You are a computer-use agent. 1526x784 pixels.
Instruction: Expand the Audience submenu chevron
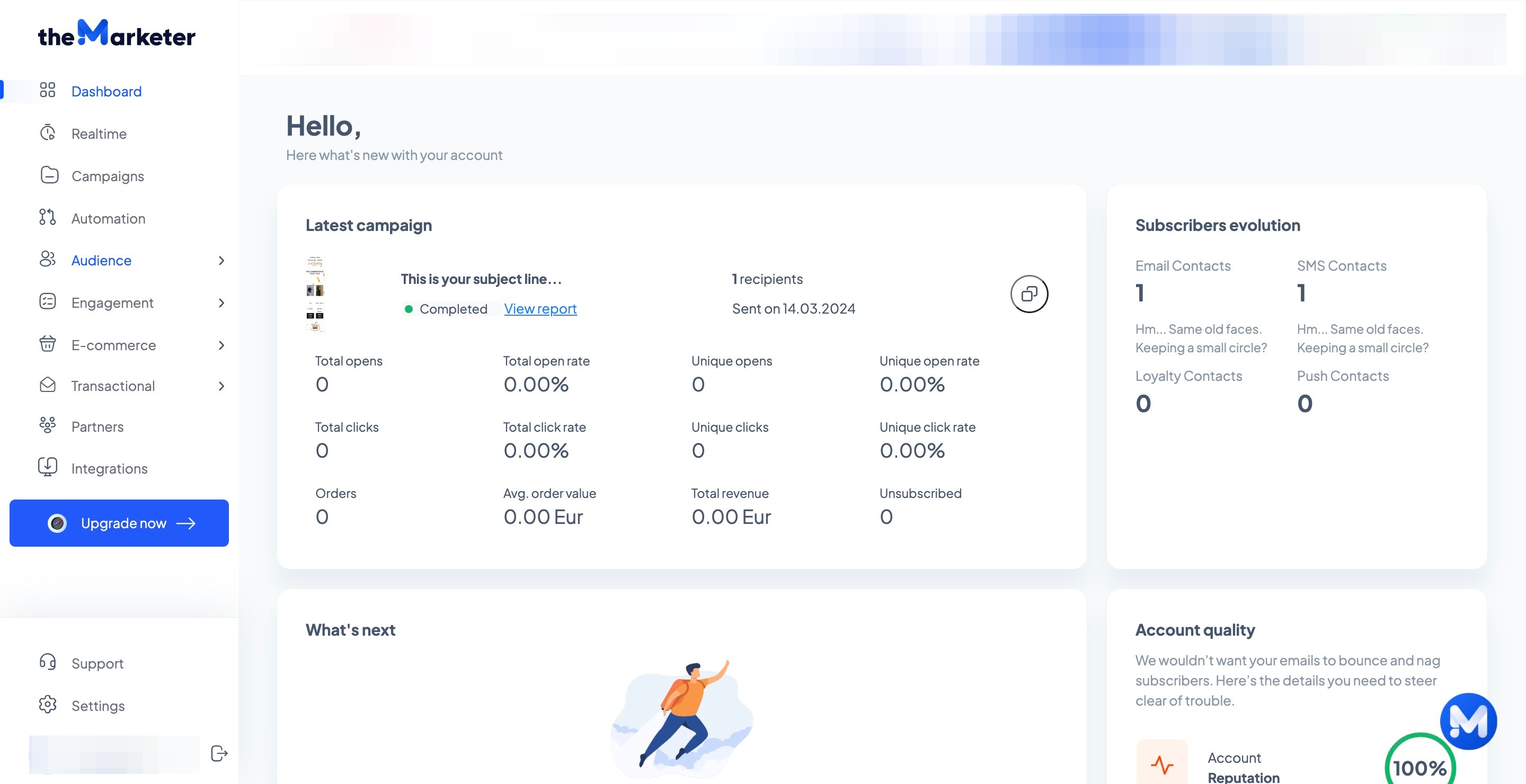pyautogui.click(x=221, y=261)
